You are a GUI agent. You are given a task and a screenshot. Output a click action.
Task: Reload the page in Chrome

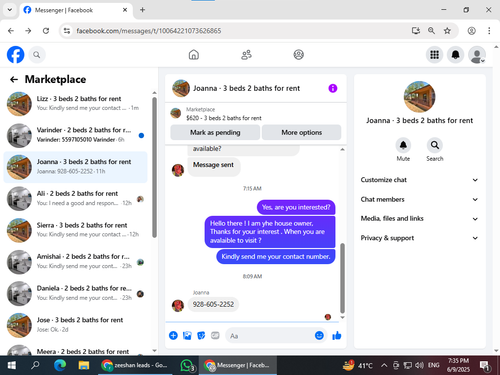coord(46,31)
